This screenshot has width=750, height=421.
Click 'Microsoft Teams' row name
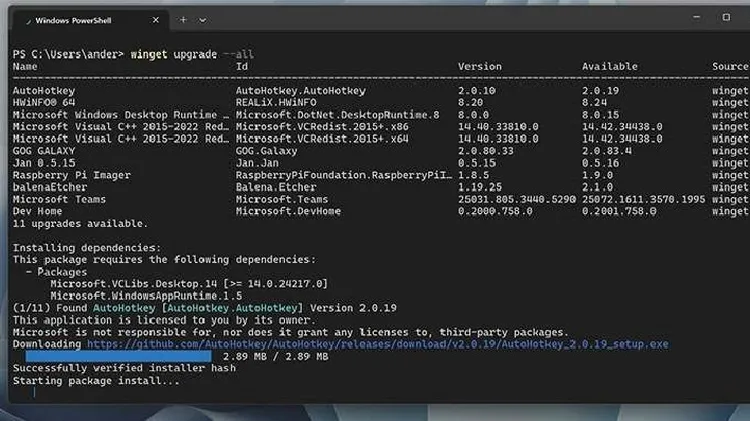(59, 199)
